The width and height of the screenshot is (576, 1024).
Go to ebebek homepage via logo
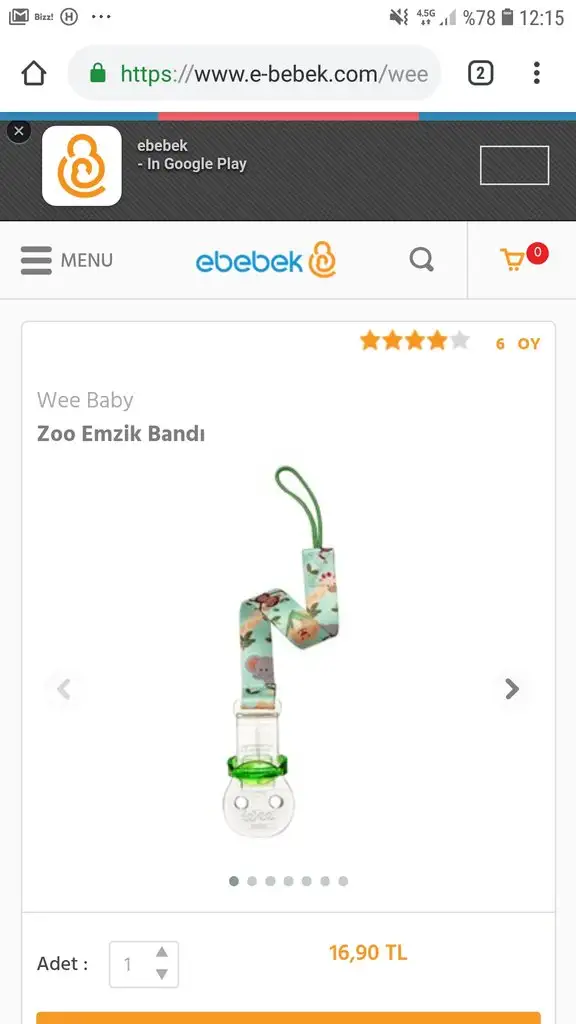coord(266,260)
